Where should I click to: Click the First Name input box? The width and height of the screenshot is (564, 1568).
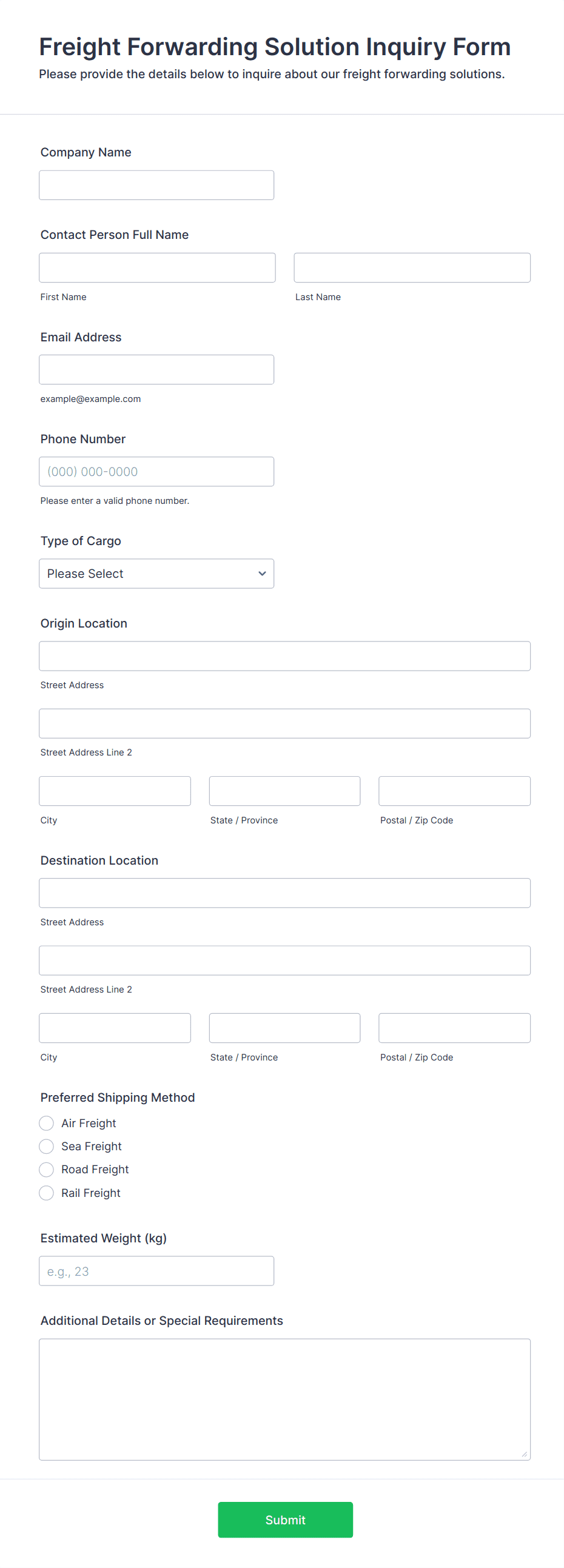coord(157,268)
